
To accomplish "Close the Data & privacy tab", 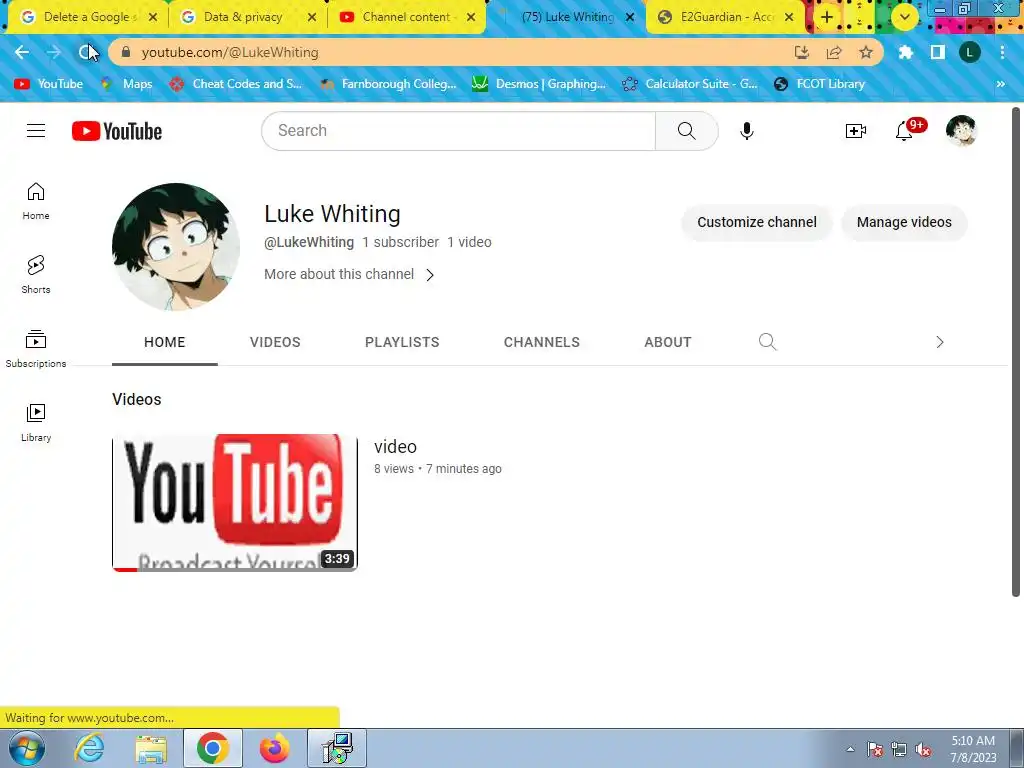I will tap(312, 17).
